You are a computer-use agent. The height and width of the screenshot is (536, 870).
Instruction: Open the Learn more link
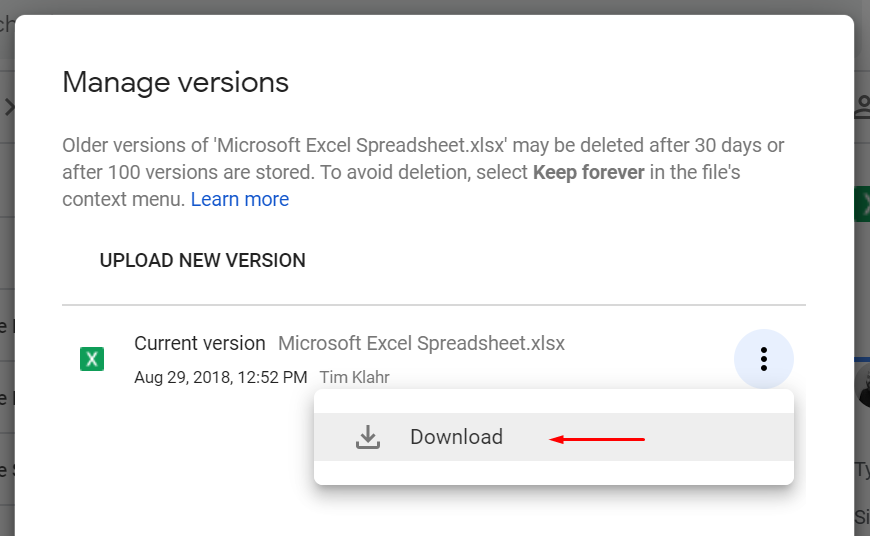pyautogui.click(x=240, y=199)
